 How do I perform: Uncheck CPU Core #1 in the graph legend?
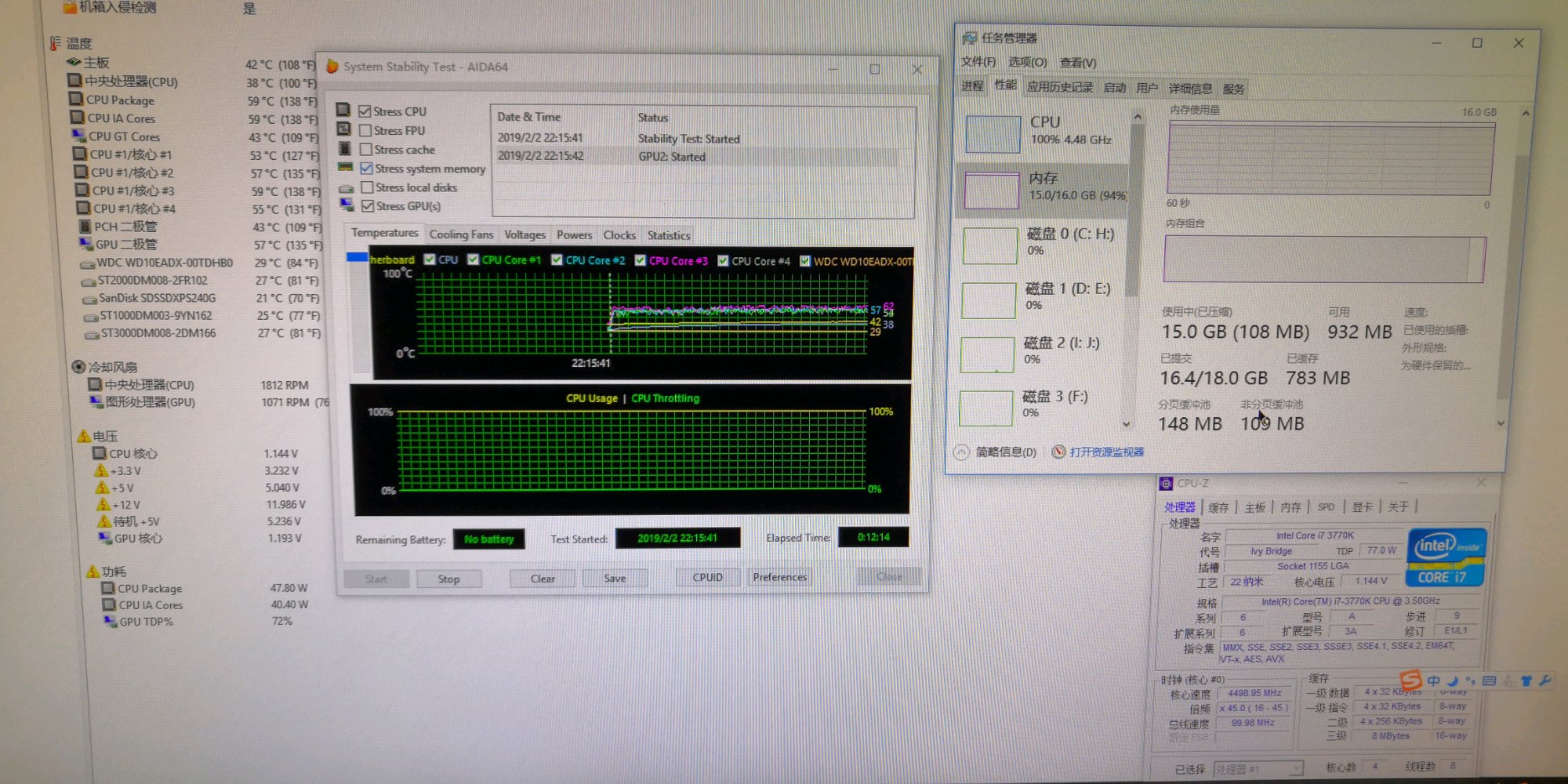click(473, 260)
